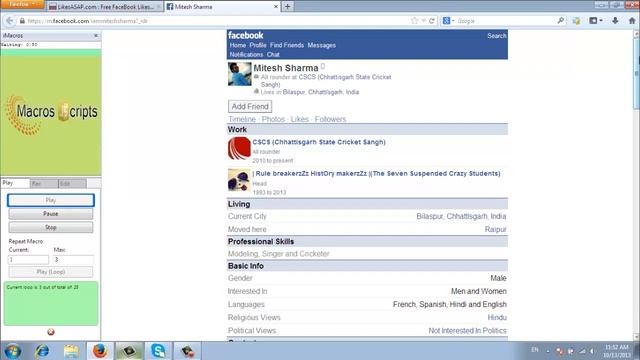Image resolution: width=640 pixels, height=360 pixels.
Task: Go to Facebook Home
Action: click(238, 45)
